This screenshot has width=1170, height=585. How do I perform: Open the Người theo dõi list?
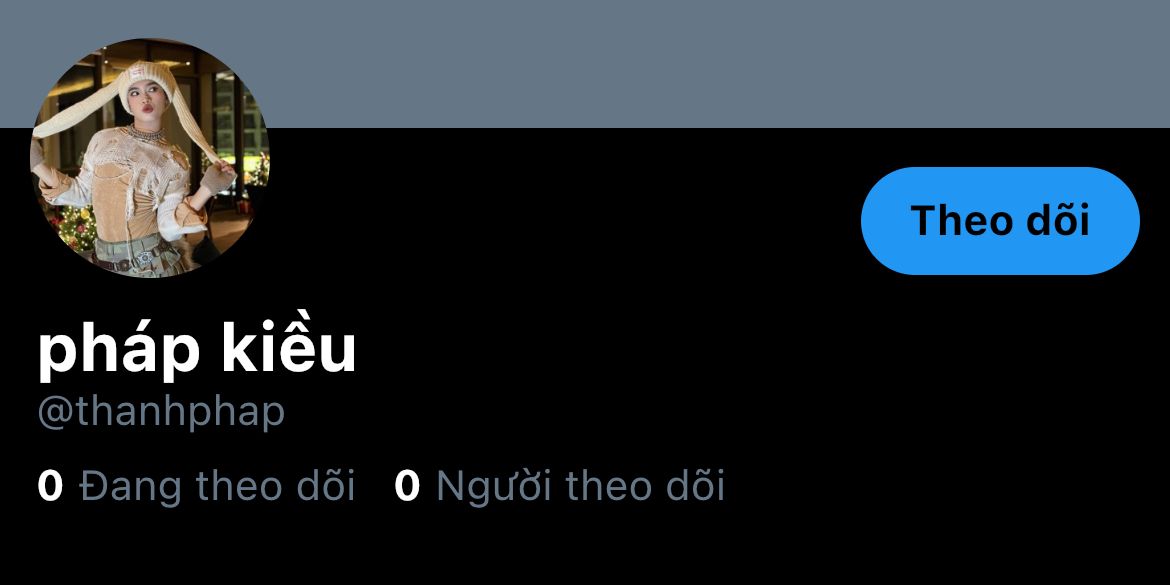[560, 486]
